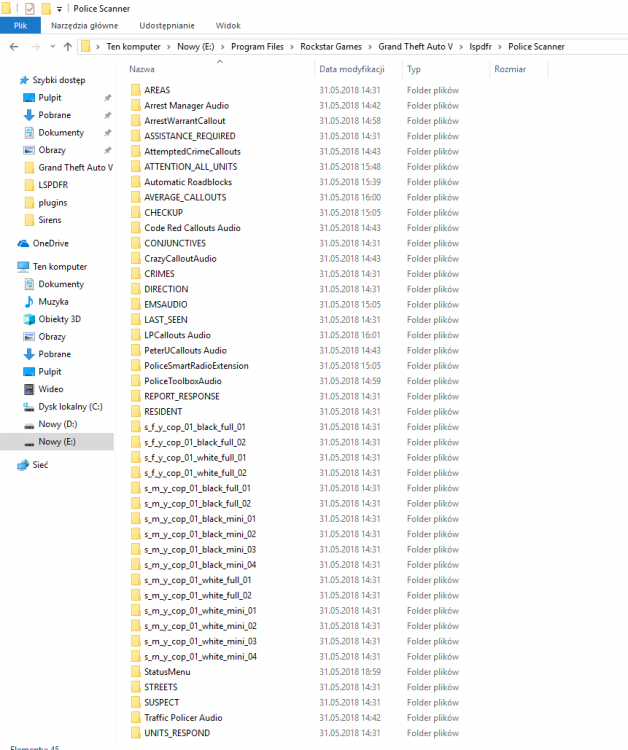Open recent locations dropdown arrow
The image size is (628, 750).
[53, 46]
